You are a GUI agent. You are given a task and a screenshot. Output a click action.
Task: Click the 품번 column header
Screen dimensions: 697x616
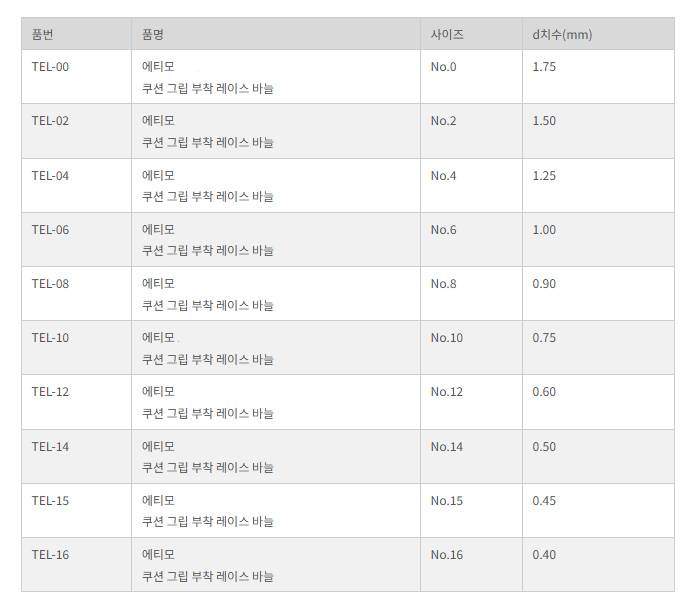pyautogui.click(x=76, y=34)
